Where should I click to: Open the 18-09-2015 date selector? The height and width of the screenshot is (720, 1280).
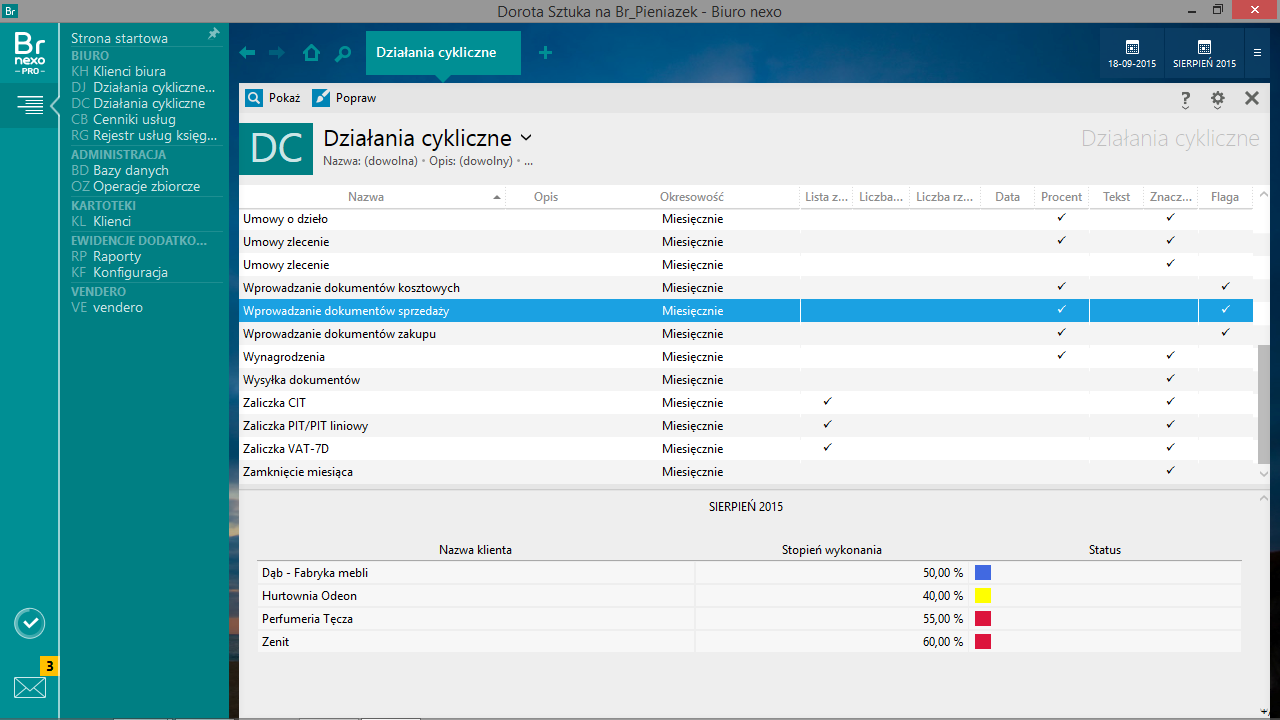tap(1132, 53)
